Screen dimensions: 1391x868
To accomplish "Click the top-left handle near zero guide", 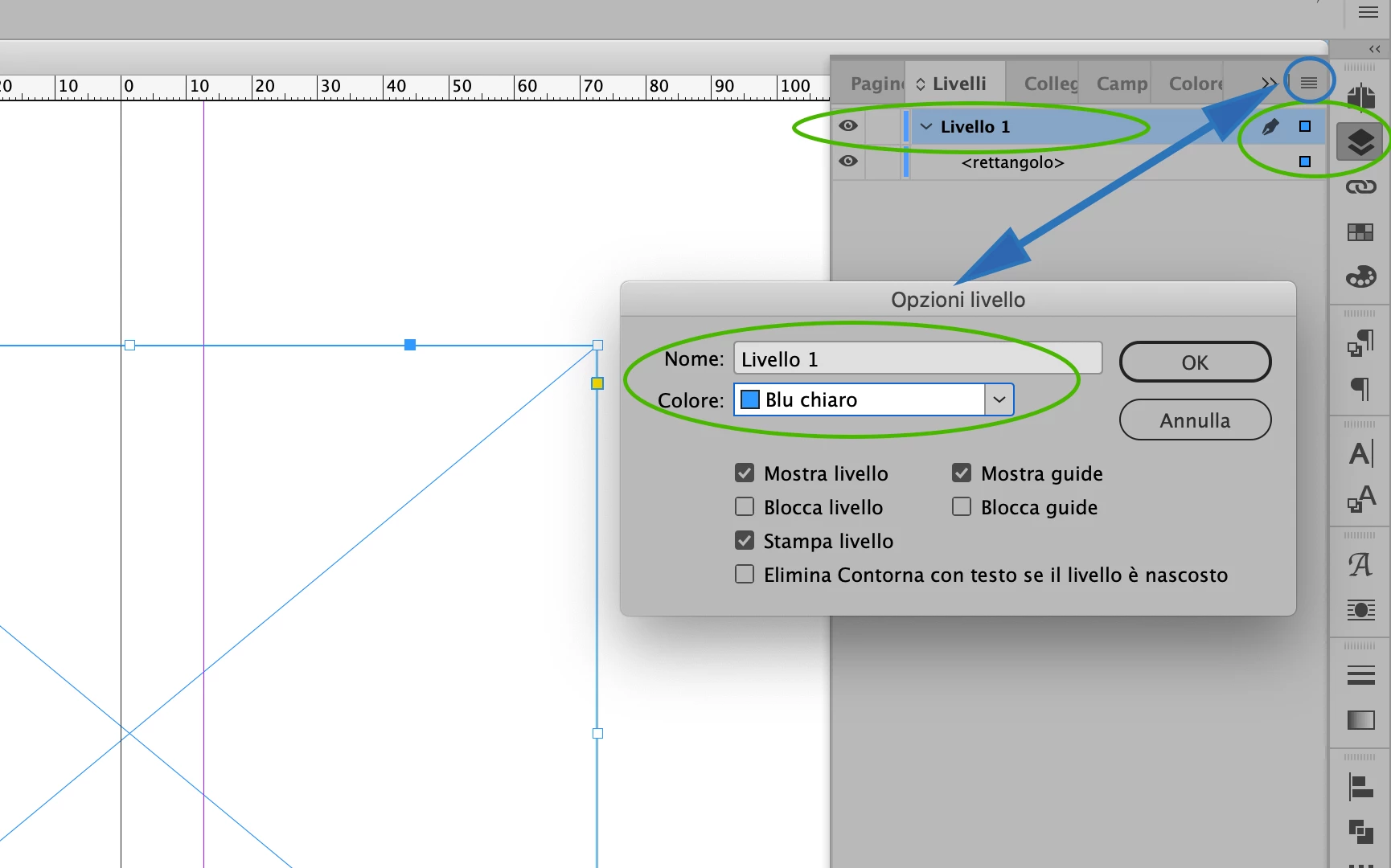I will pos(129,345).
